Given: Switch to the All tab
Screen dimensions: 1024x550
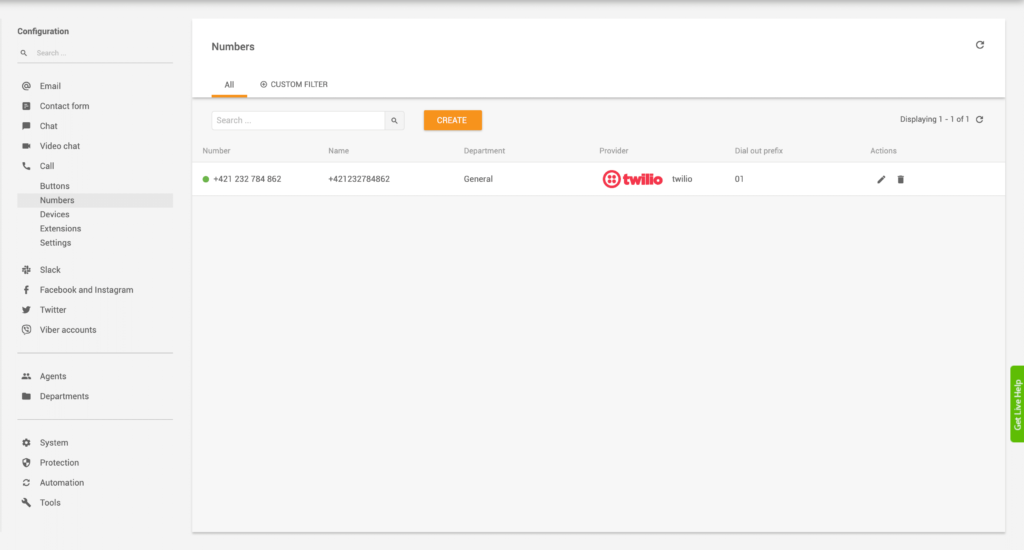Looking at the screenshot, I should 229,85.
